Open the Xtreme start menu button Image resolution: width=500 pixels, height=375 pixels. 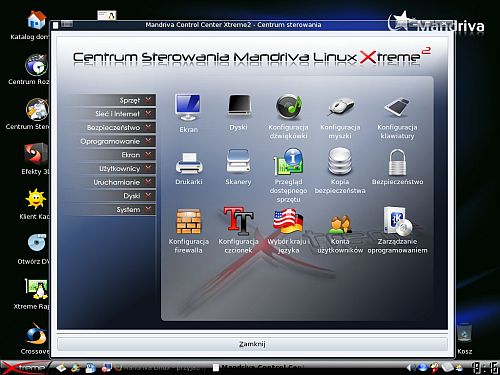[x=24, y=367]
